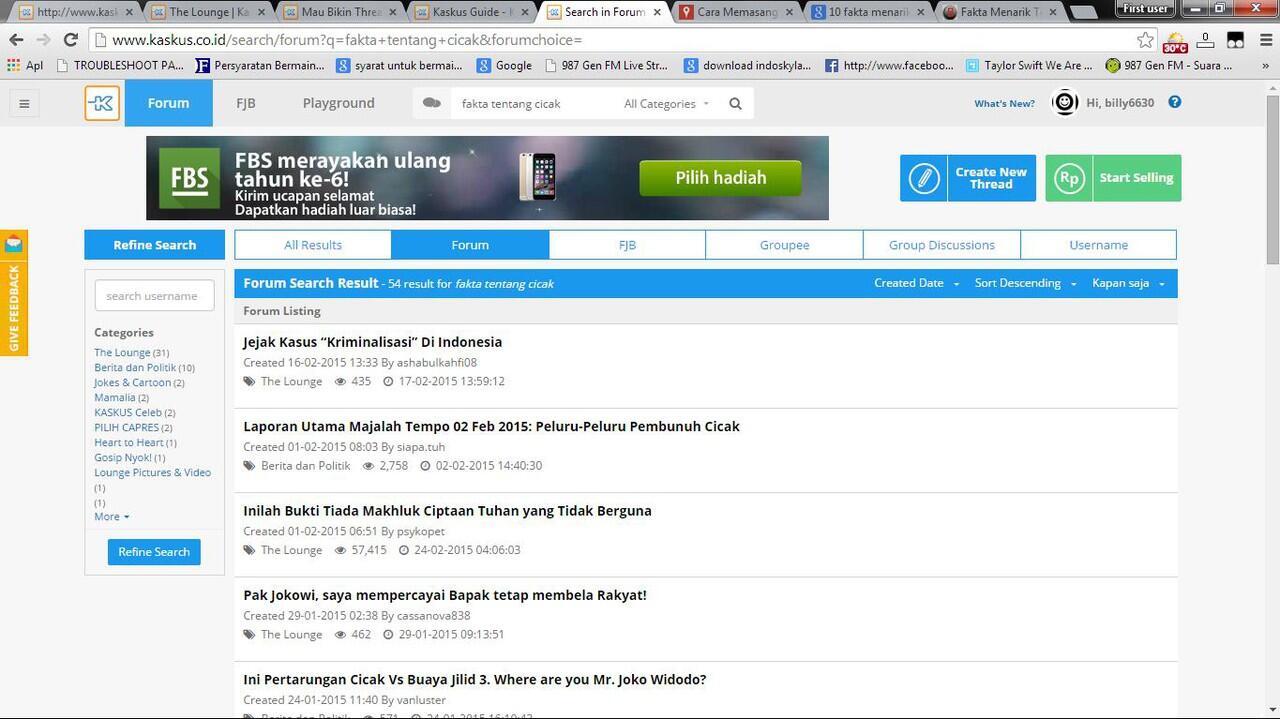Open the All Categories dropdown

666,104
